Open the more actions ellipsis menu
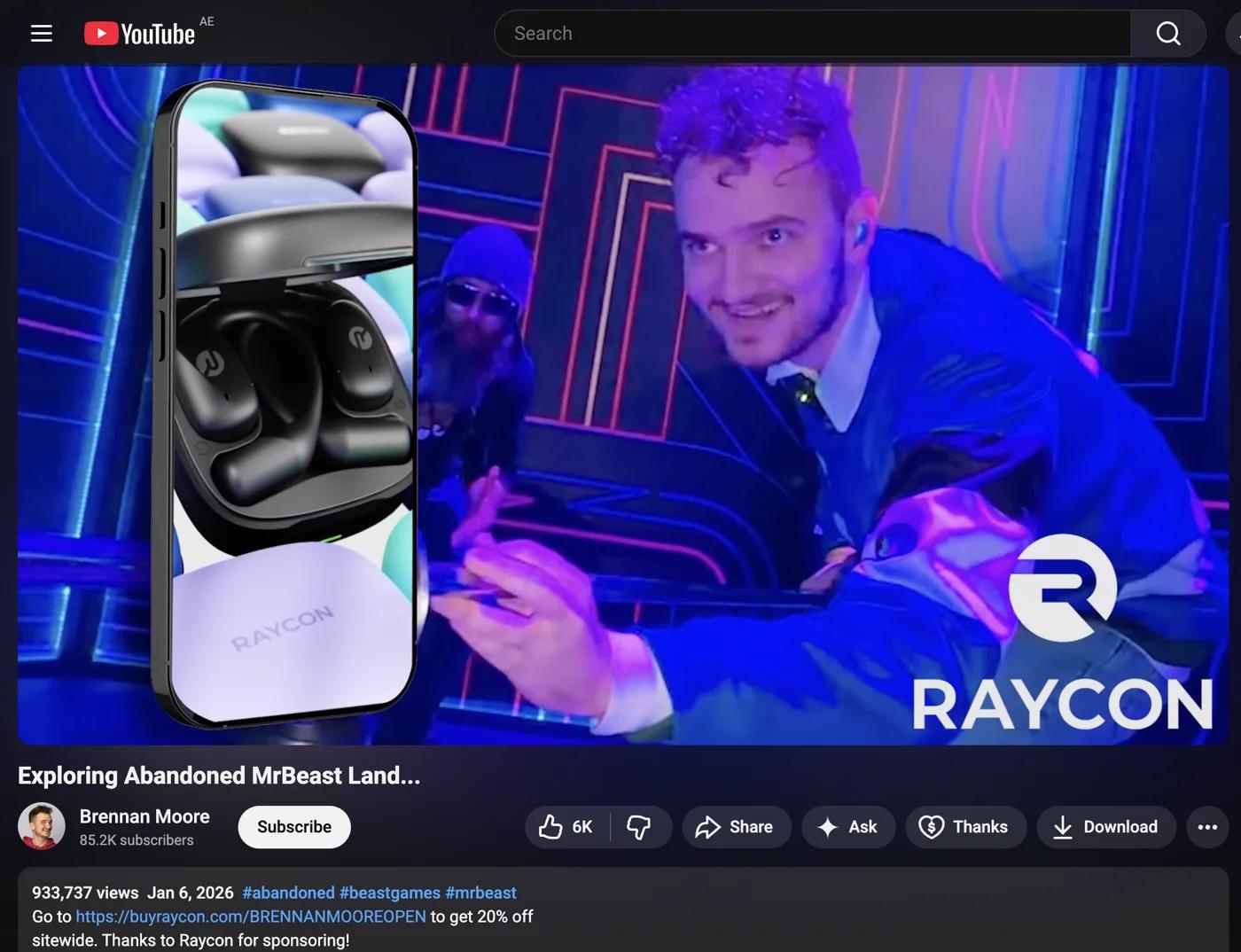This screenshot has height=952, width=1241. click(1207, 826)
